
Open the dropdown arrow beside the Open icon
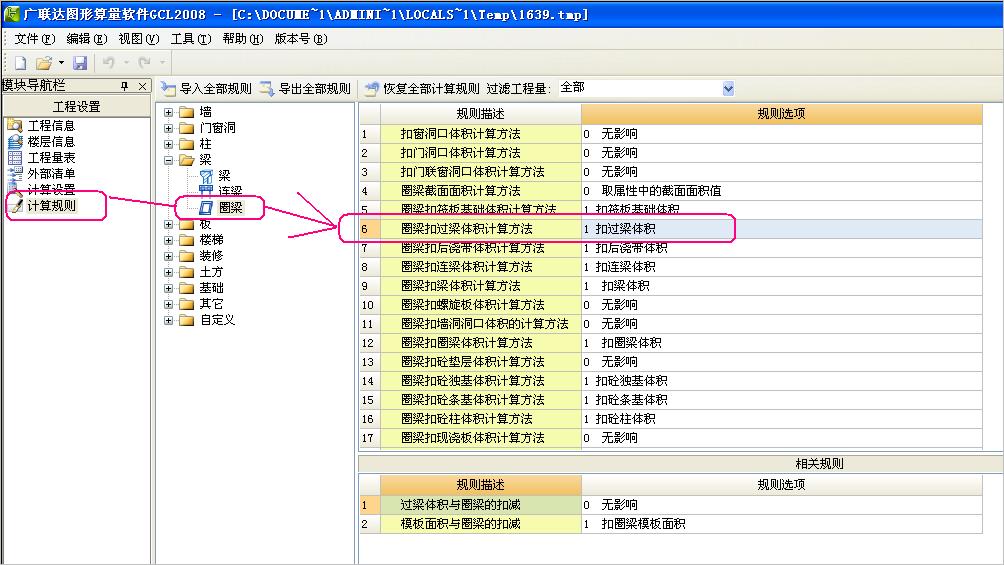61,63
